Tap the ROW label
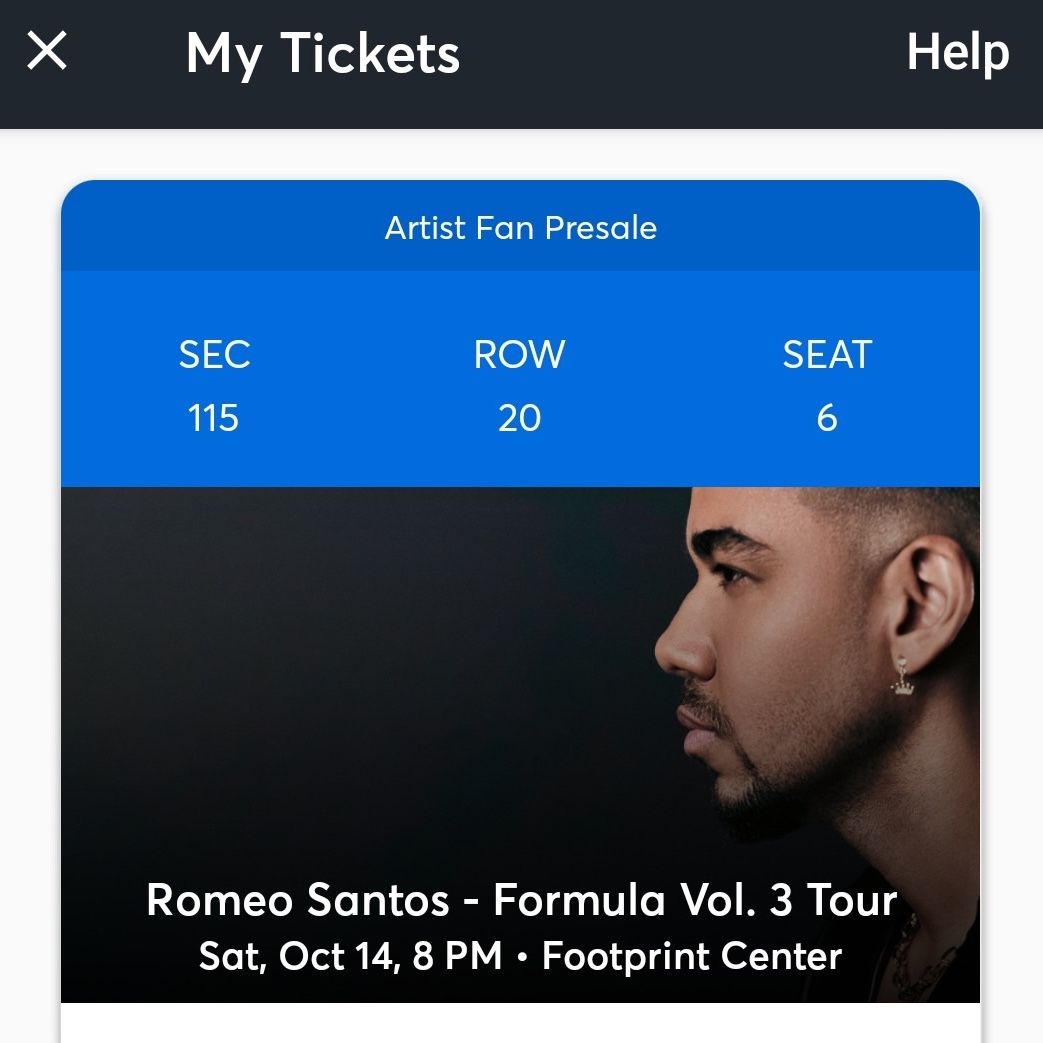 click(x=520, y=354)
